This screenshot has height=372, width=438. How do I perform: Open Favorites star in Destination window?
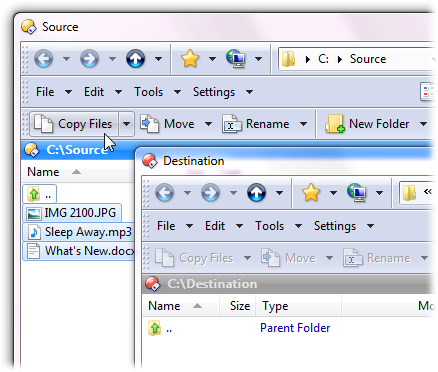[x=311, y=193]
